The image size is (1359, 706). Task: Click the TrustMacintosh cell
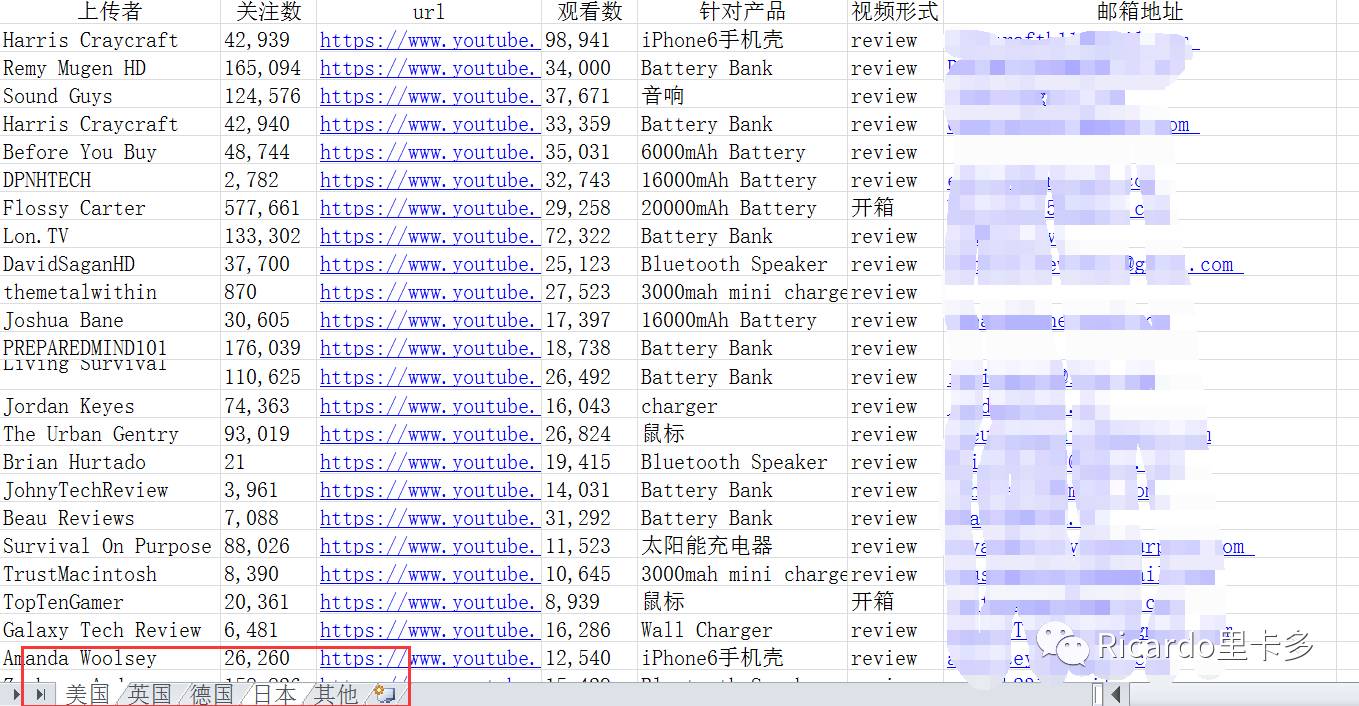click(110, 574)
